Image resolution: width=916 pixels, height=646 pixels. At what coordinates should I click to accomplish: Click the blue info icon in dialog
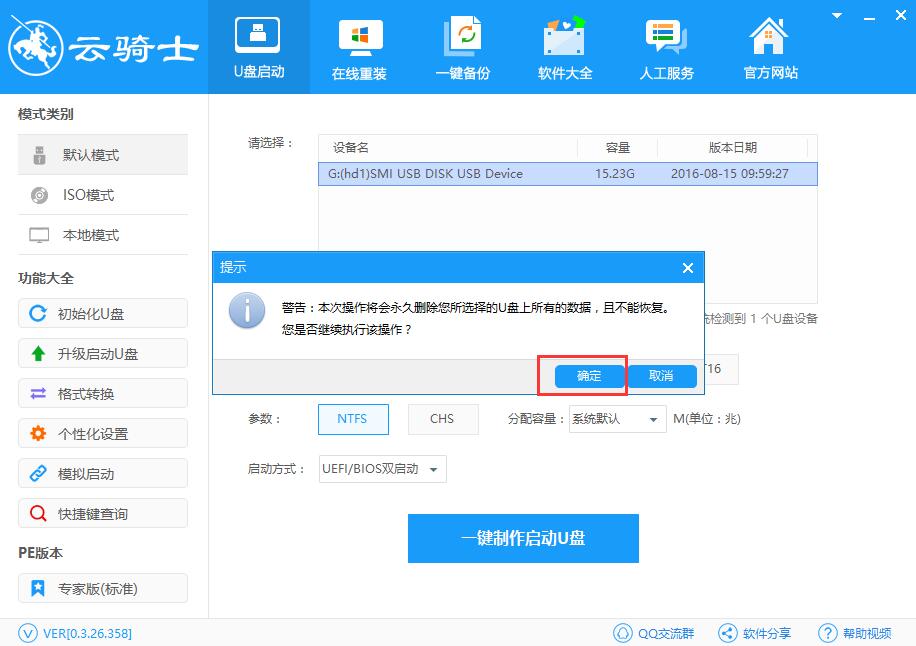tap(247, 310)
